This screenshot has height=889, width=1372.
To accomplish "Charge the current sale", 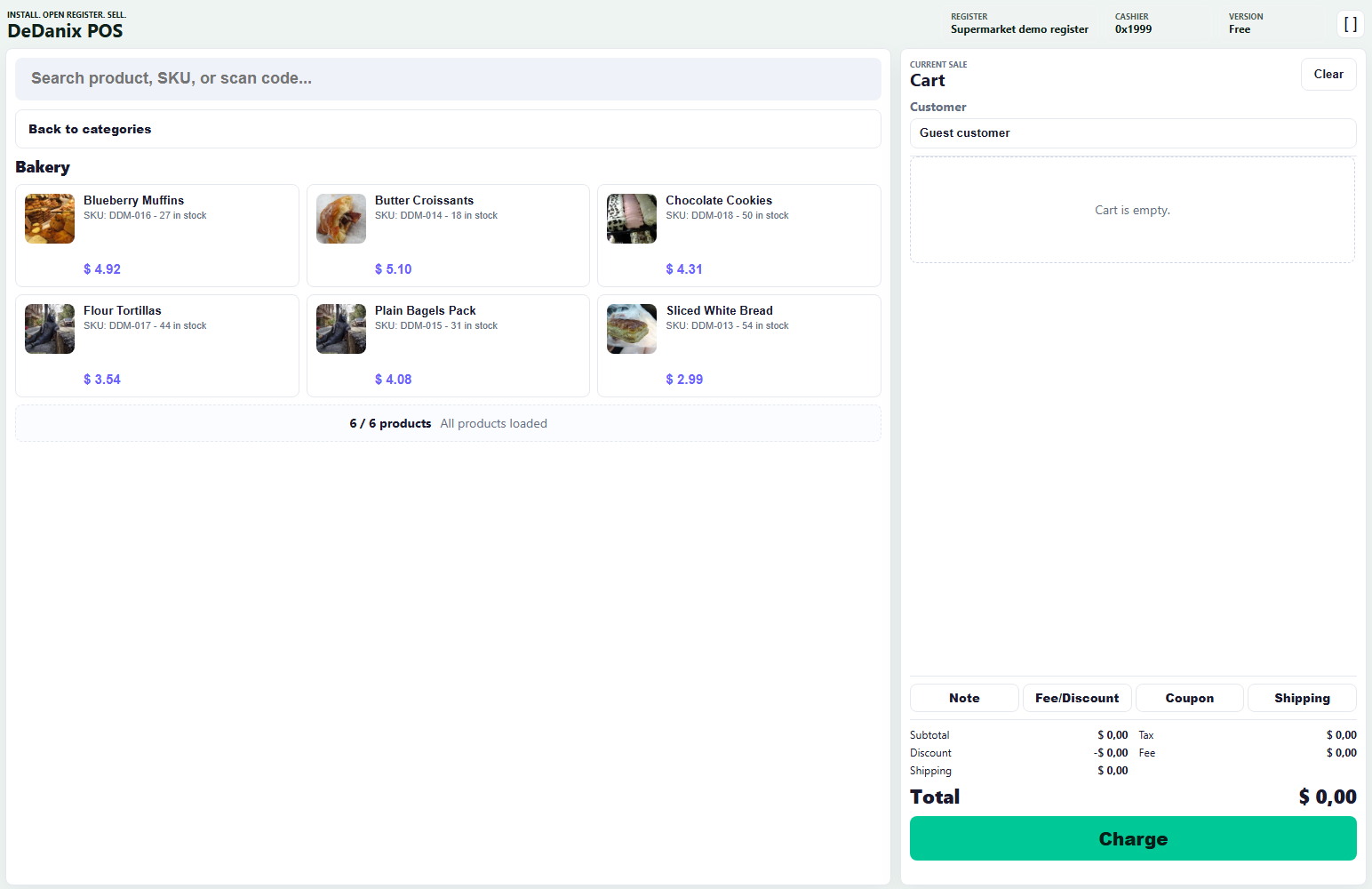I will point(1133,838).
